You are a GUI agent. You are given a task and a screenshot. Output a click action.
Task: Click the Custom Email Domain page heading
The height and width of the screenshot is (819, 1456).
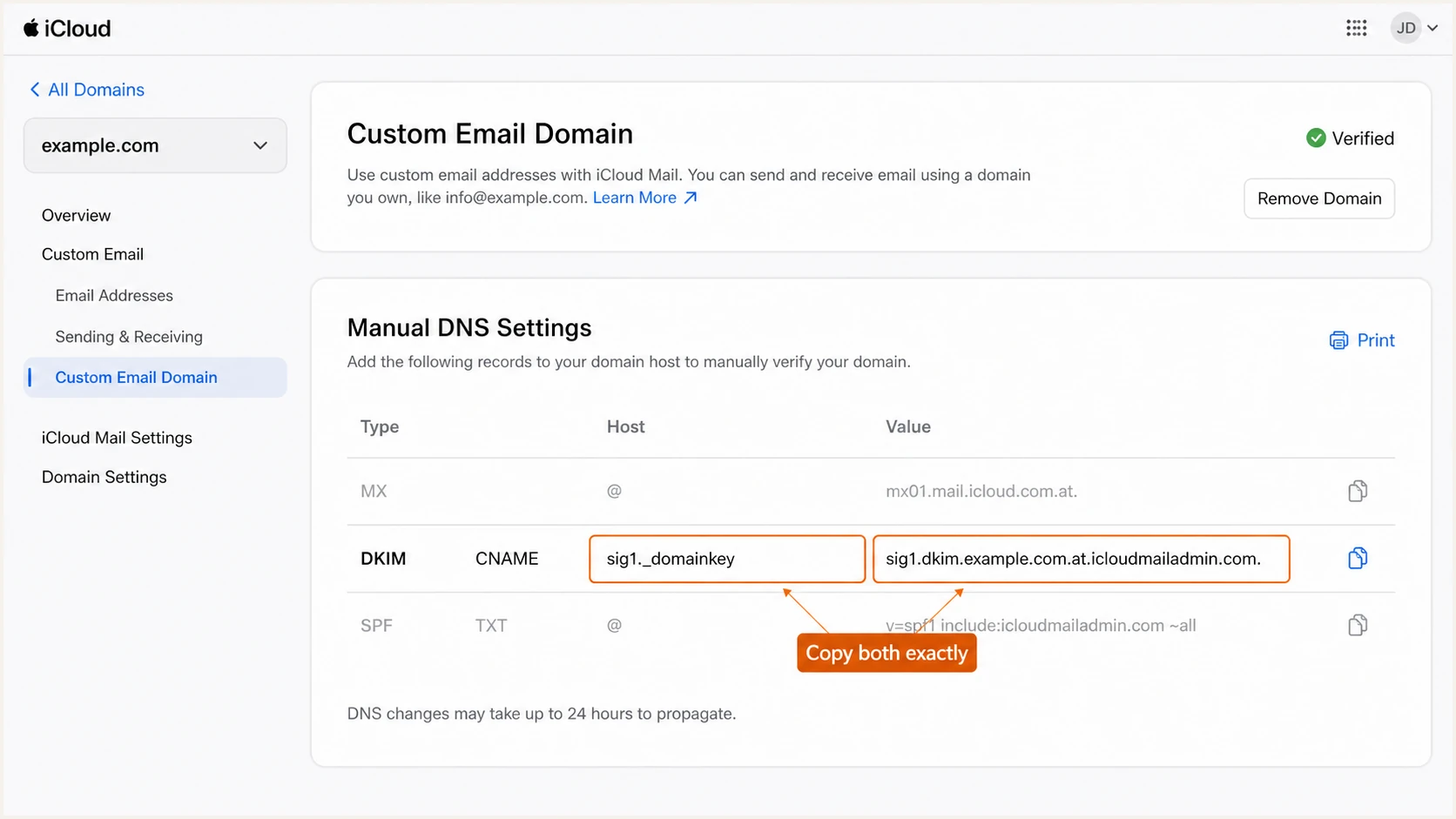click(490, 134)
